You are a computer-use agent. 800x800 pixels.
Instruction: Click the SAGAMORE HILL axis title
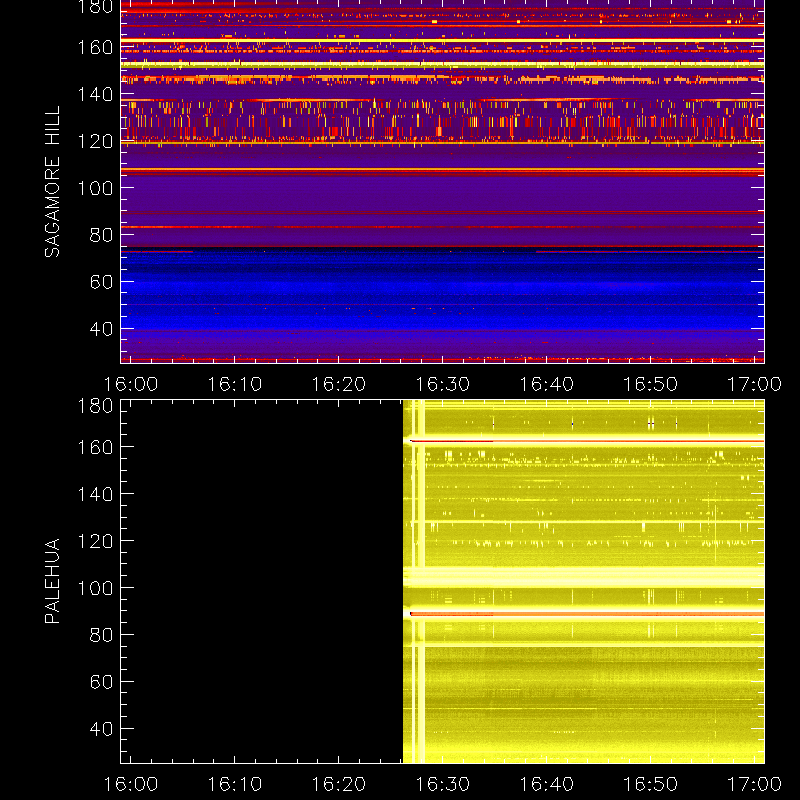(x=52, y=182)
